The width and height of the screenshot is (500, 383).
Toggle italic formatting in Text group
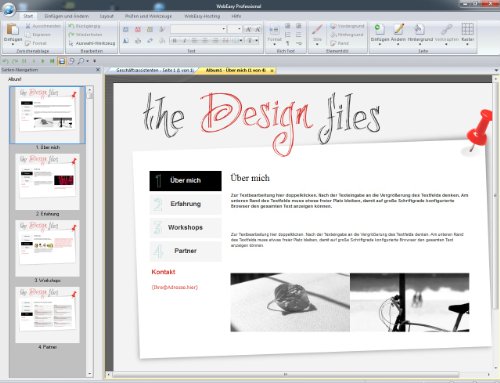[x=185, y=41]
